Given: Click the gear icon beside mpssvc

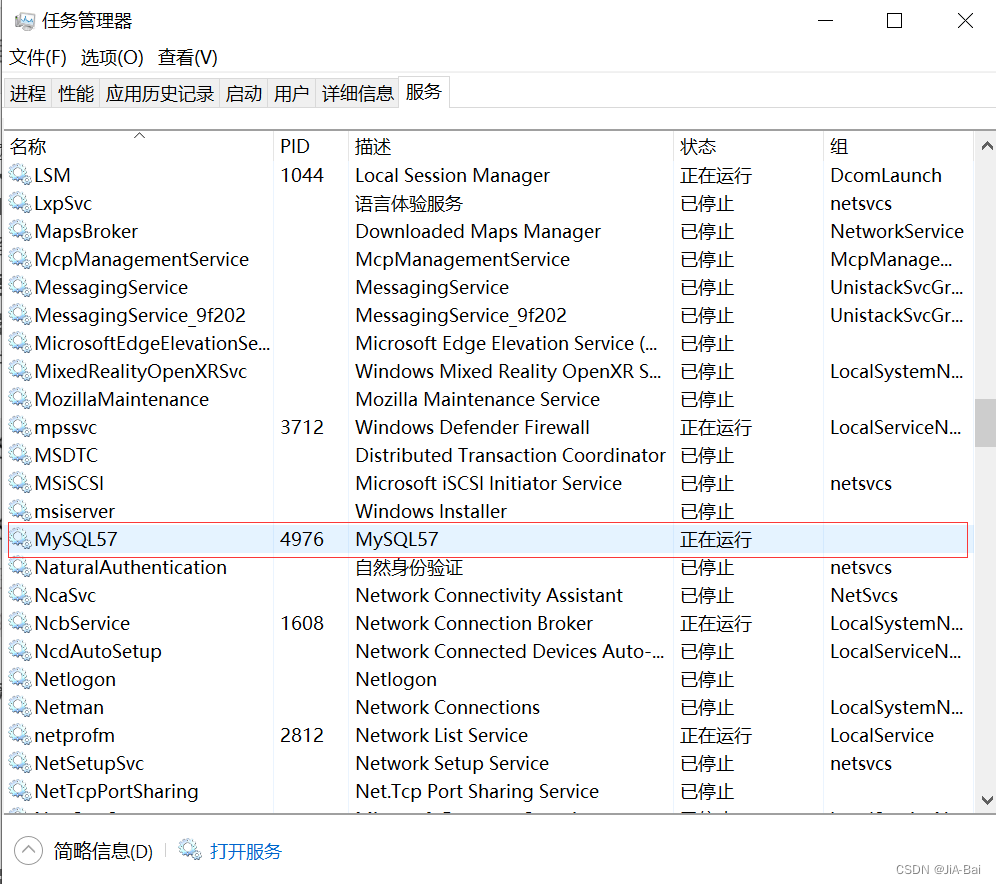Looking at the screenshot, I should 20,426.
